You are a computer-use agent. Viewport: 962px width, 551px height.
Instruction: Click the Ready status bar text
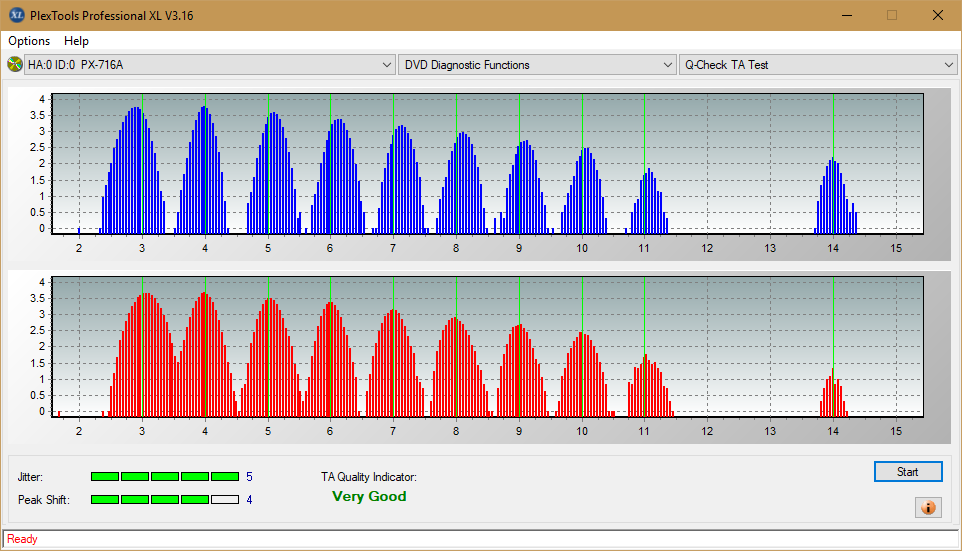[x=22, y=539]
